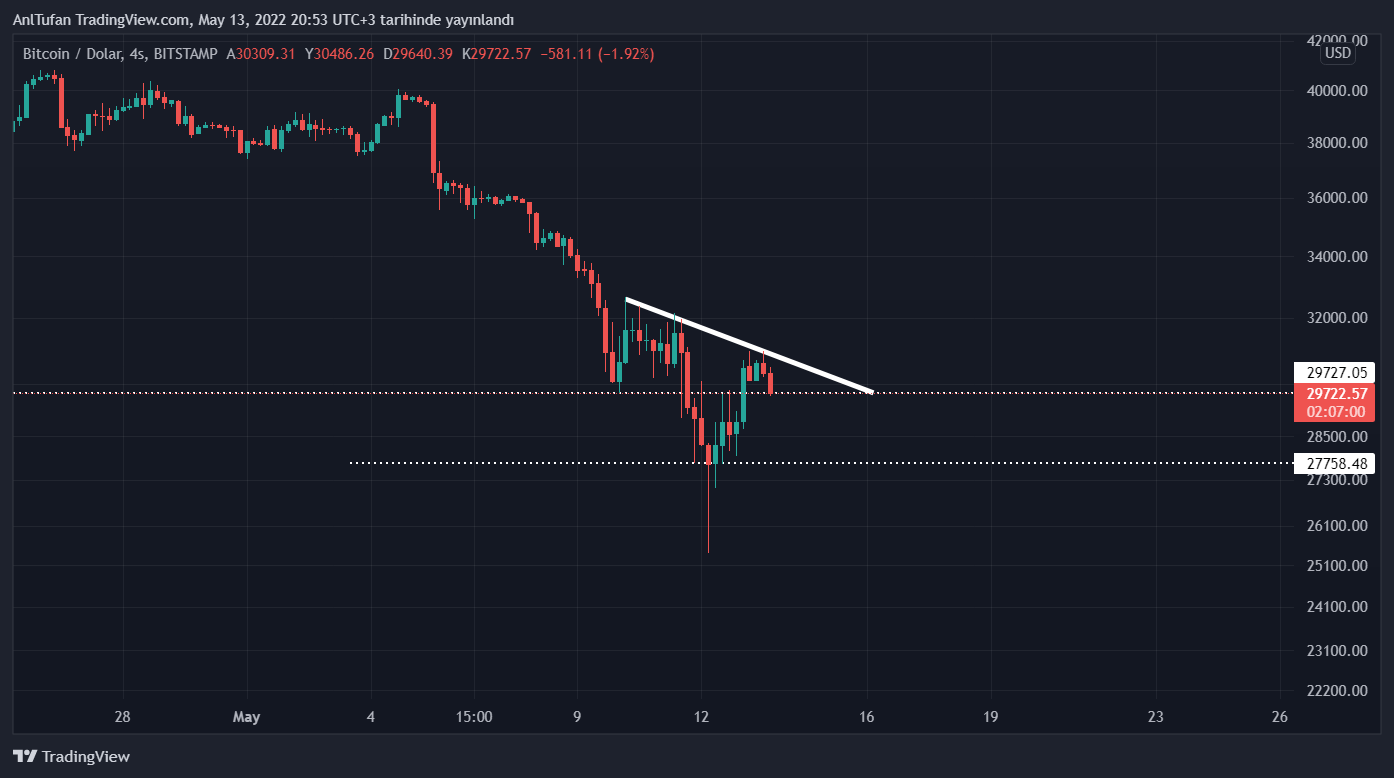Click the 29727.05 price label
The height and width of the screenshot is (778, 1394).
[x=1333, y=372]
